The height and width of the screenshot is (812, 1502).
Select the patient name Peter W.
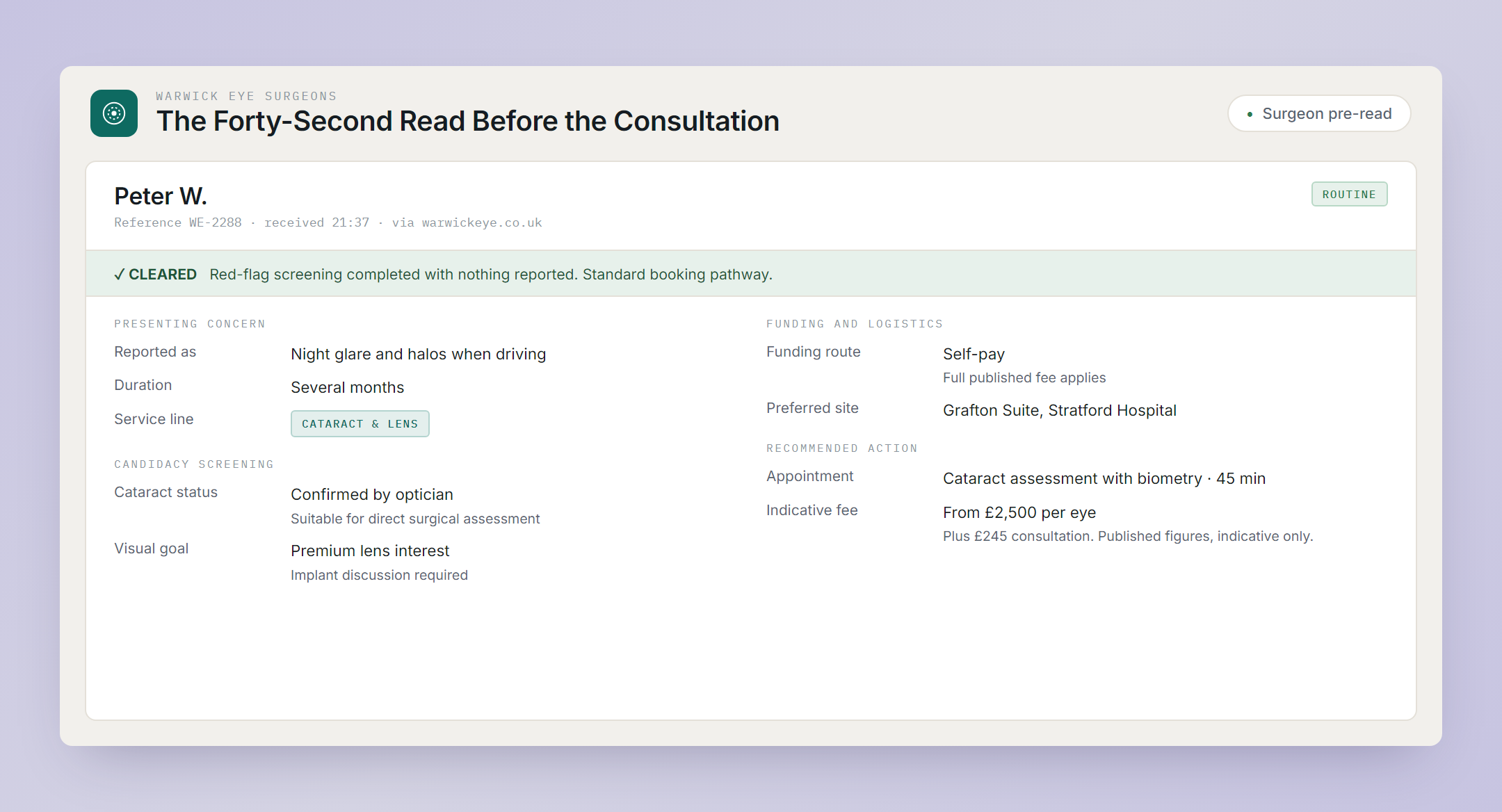[161, 197]
